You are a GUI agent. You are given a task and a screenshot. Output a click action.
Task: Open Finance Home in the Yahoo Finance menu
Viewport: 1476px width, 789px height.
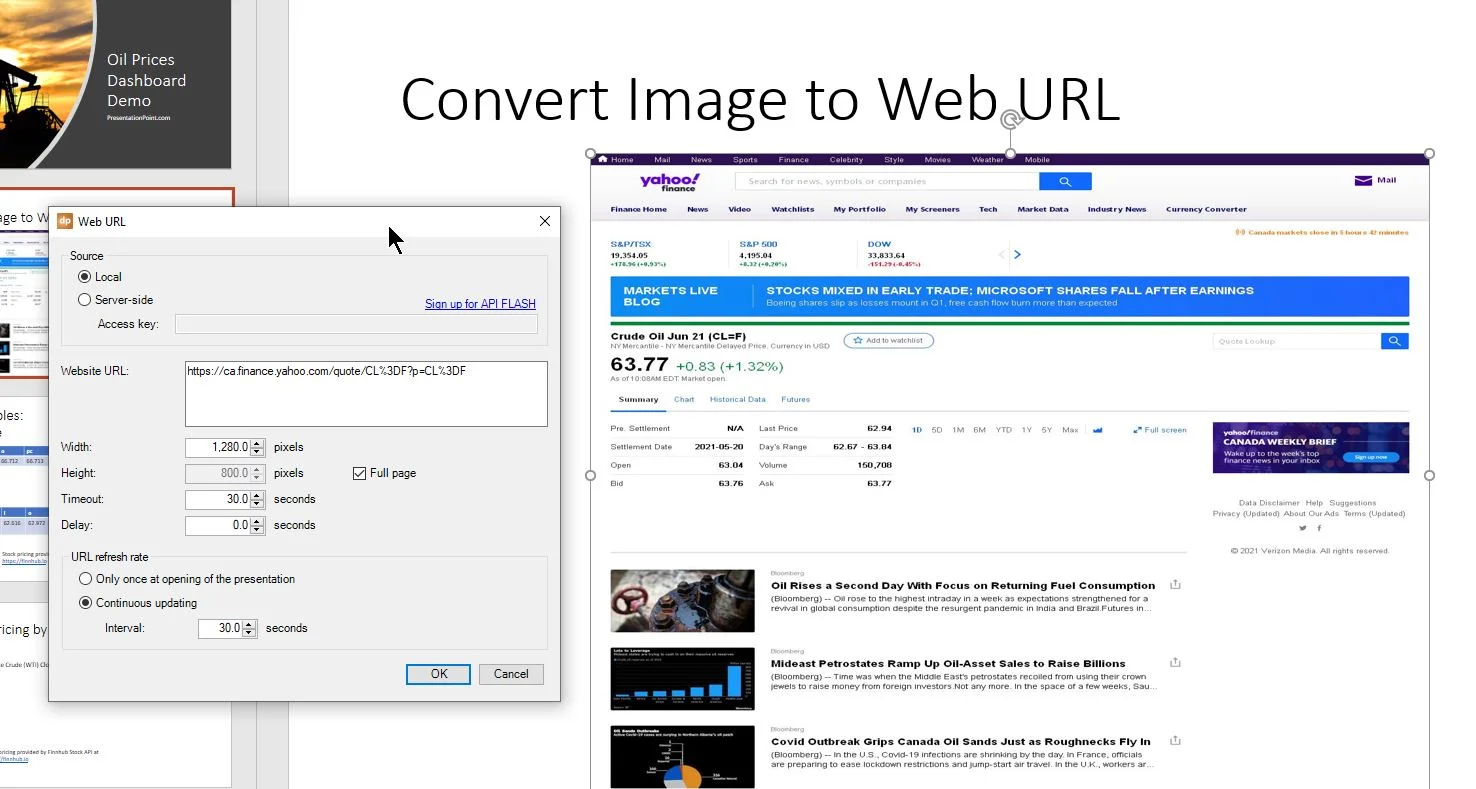pyautogui.click(x=639, y=210)
